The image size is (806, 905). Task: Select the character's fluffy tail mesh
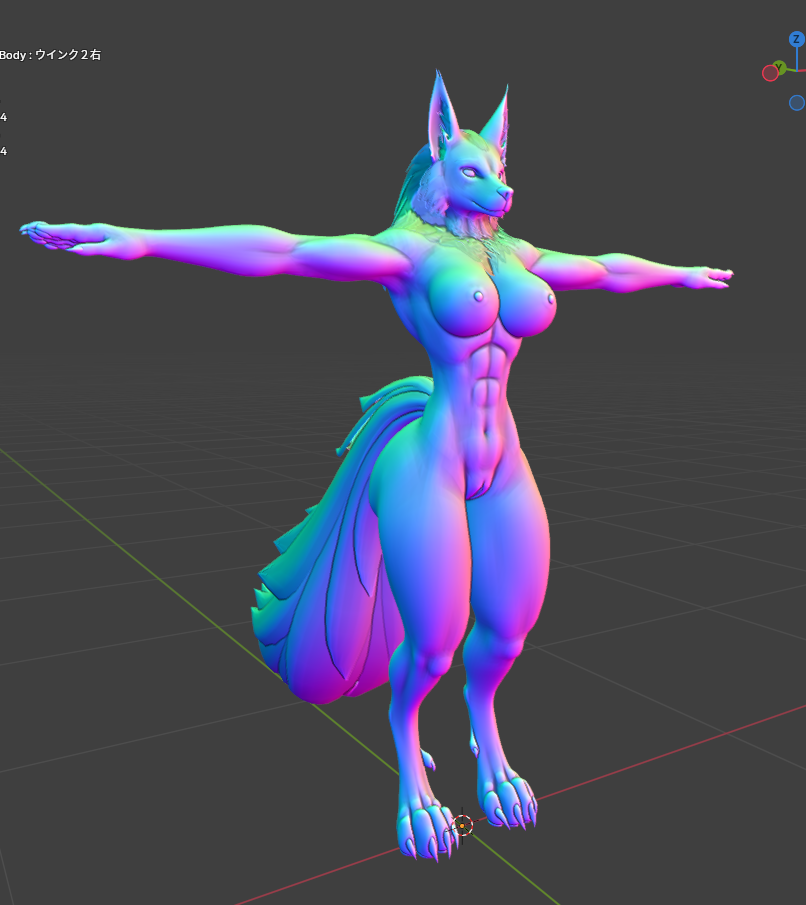coord(320,600)
